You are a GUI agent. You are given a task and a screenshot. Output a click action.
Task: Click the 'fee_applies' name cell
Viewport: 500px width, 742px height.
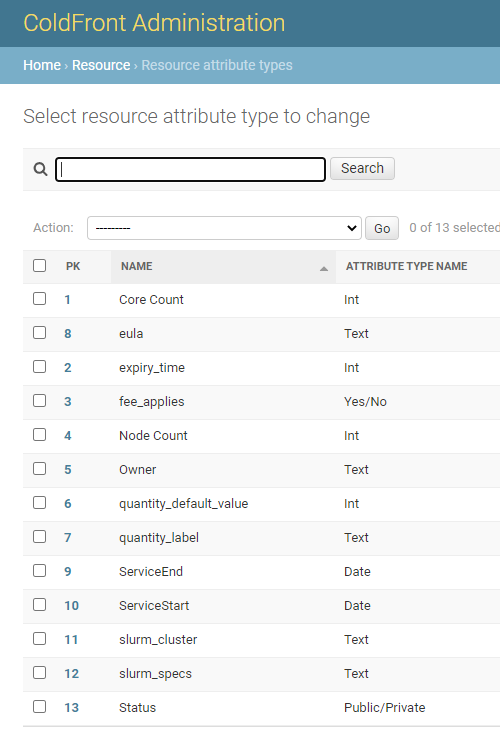click(151, 402)
